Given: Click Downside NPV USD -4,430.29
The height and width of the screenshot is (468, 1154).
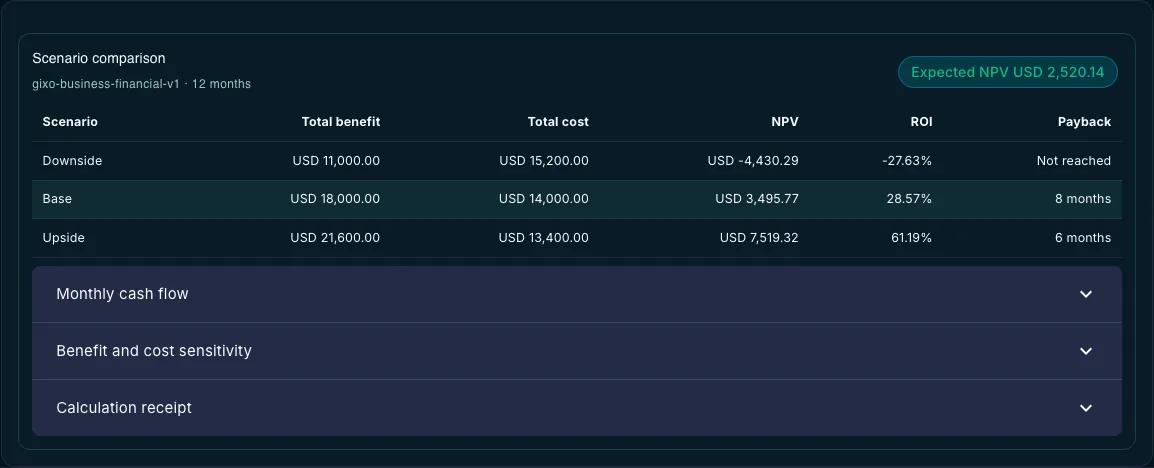Looking at the screenshot, I should click(x=753, y=160).
